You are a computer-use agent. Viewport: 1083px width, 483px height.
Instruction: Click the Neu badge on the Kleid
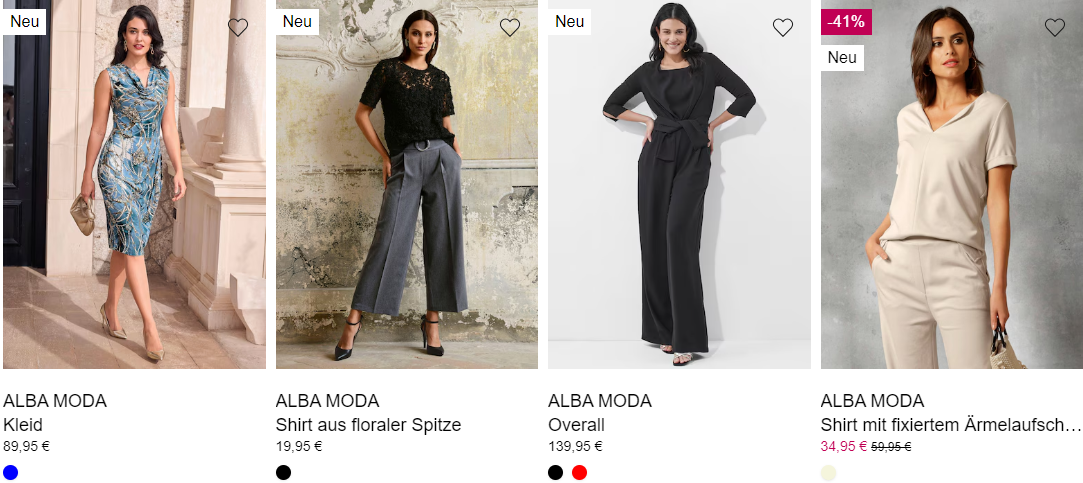point(24,21)
